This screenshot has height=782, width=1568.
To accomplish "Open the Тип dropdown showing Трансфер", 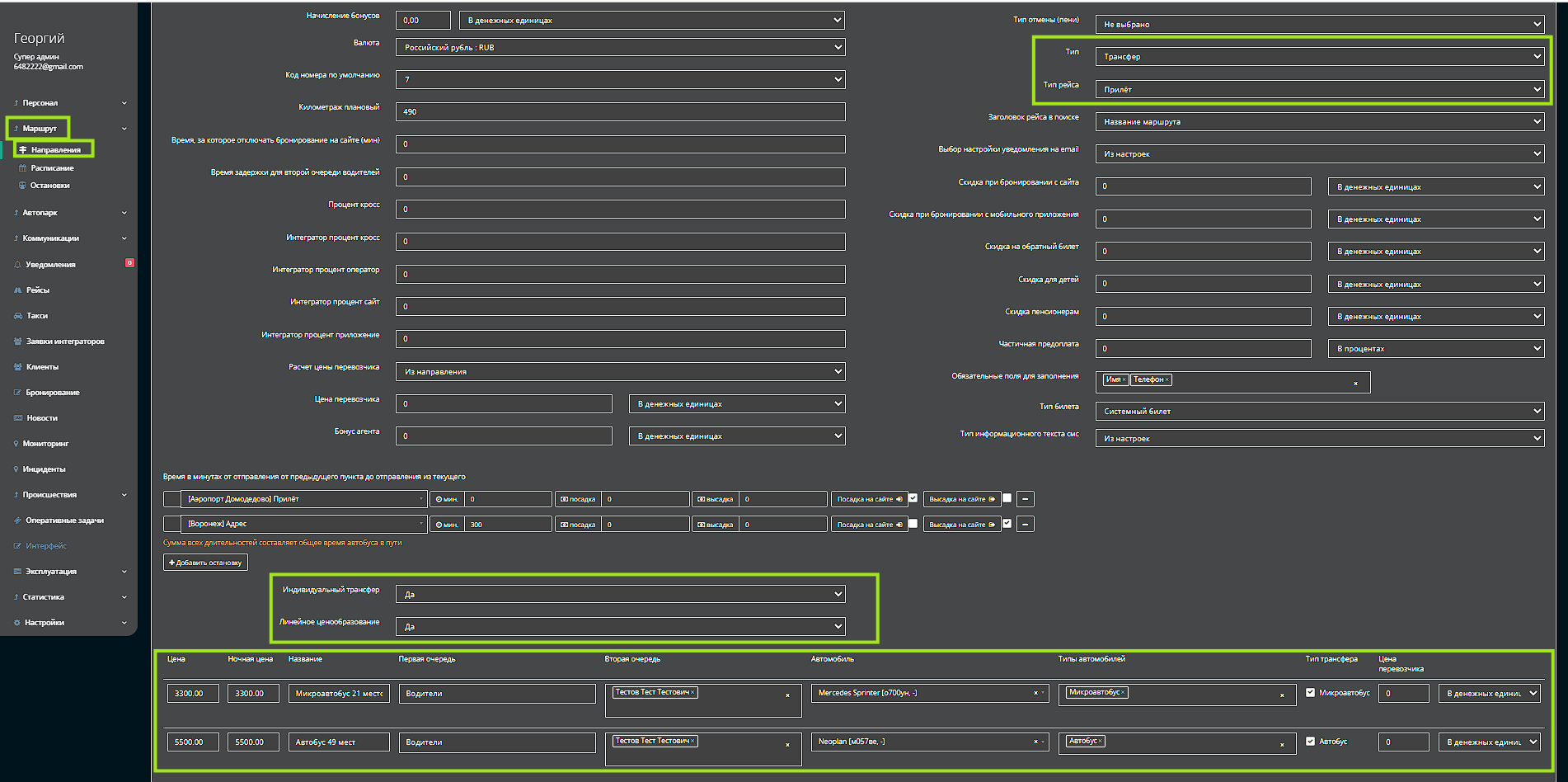I will [x=1319, y=57].
